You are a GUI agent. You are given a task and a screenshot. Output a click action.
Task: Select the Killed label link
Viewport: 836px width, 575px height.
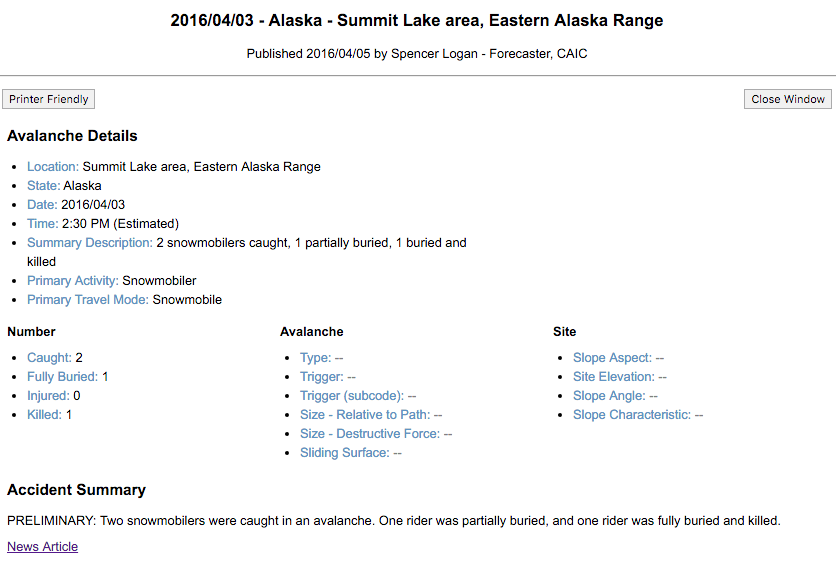(44, 415)
